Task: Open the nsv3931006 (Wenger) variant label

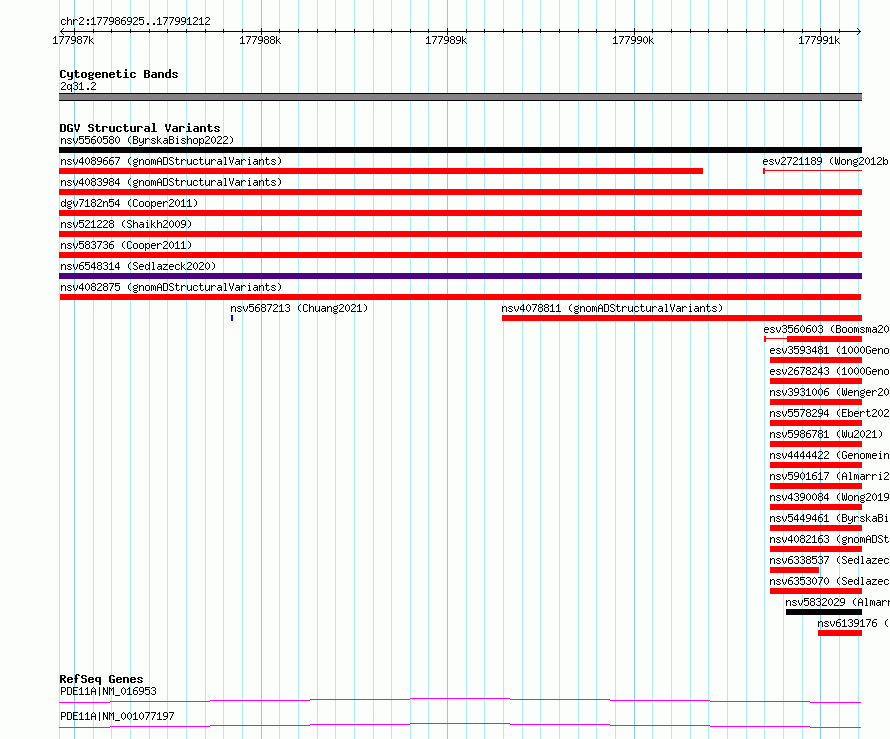Action: pos(829,392)
